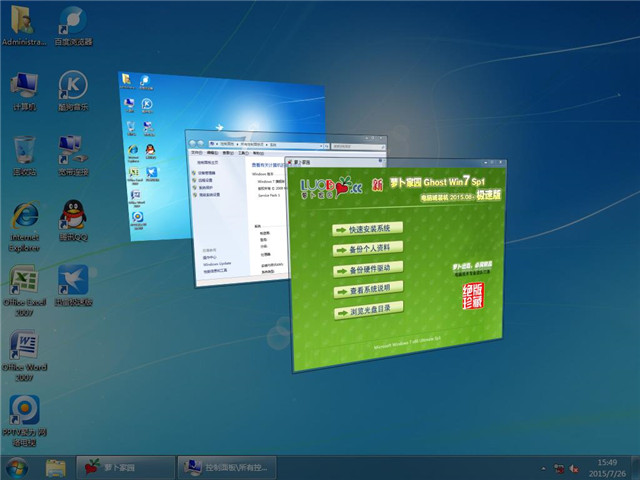Click the network status tray icon
This screenshot has height=480, width=640.
(559, 469)
